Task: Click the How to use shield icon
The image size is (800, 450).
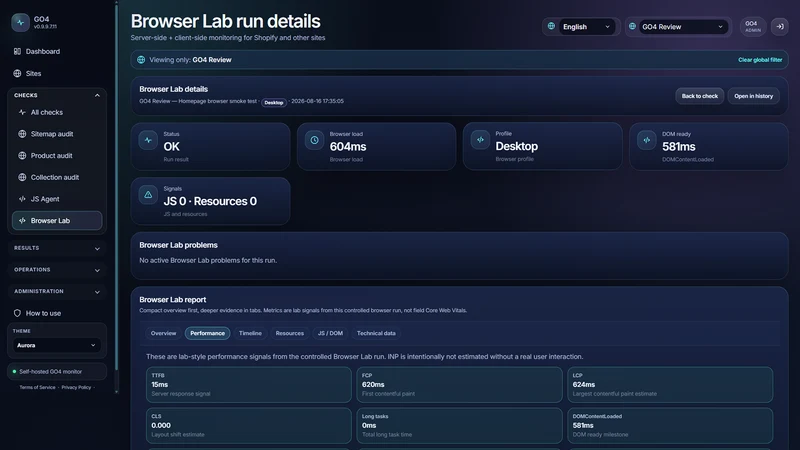Action: [x=17, y=313]
